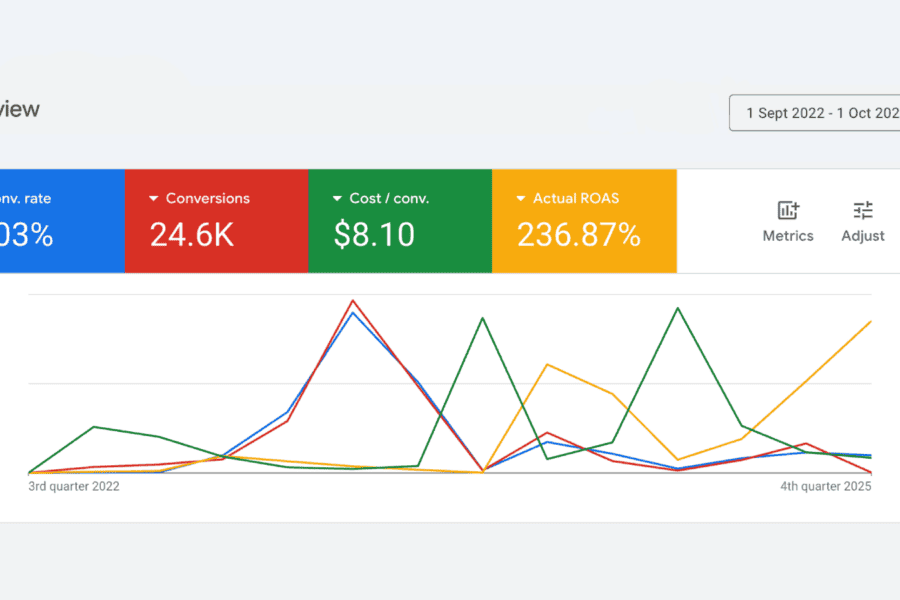Click the Adjust sliders icon
Viewport: 900px width, 600px height.
[x=862, y=210]
